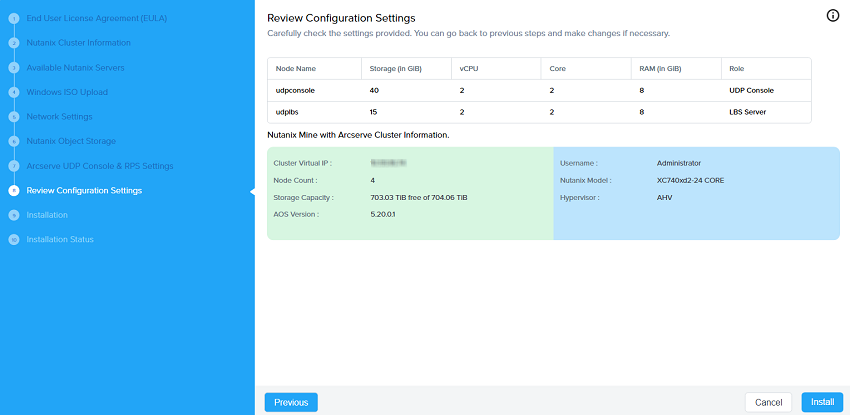Click the Cluster Virtual IP label
The image size is (850, 415).
click(x=302, y=163)
